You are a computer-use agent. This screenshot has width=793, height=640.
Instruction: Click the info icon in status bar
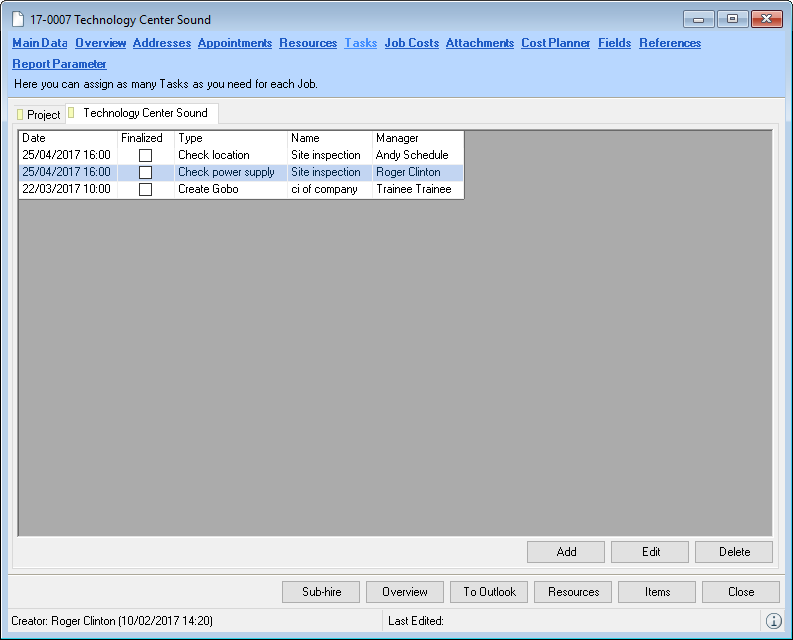(773, 621)
